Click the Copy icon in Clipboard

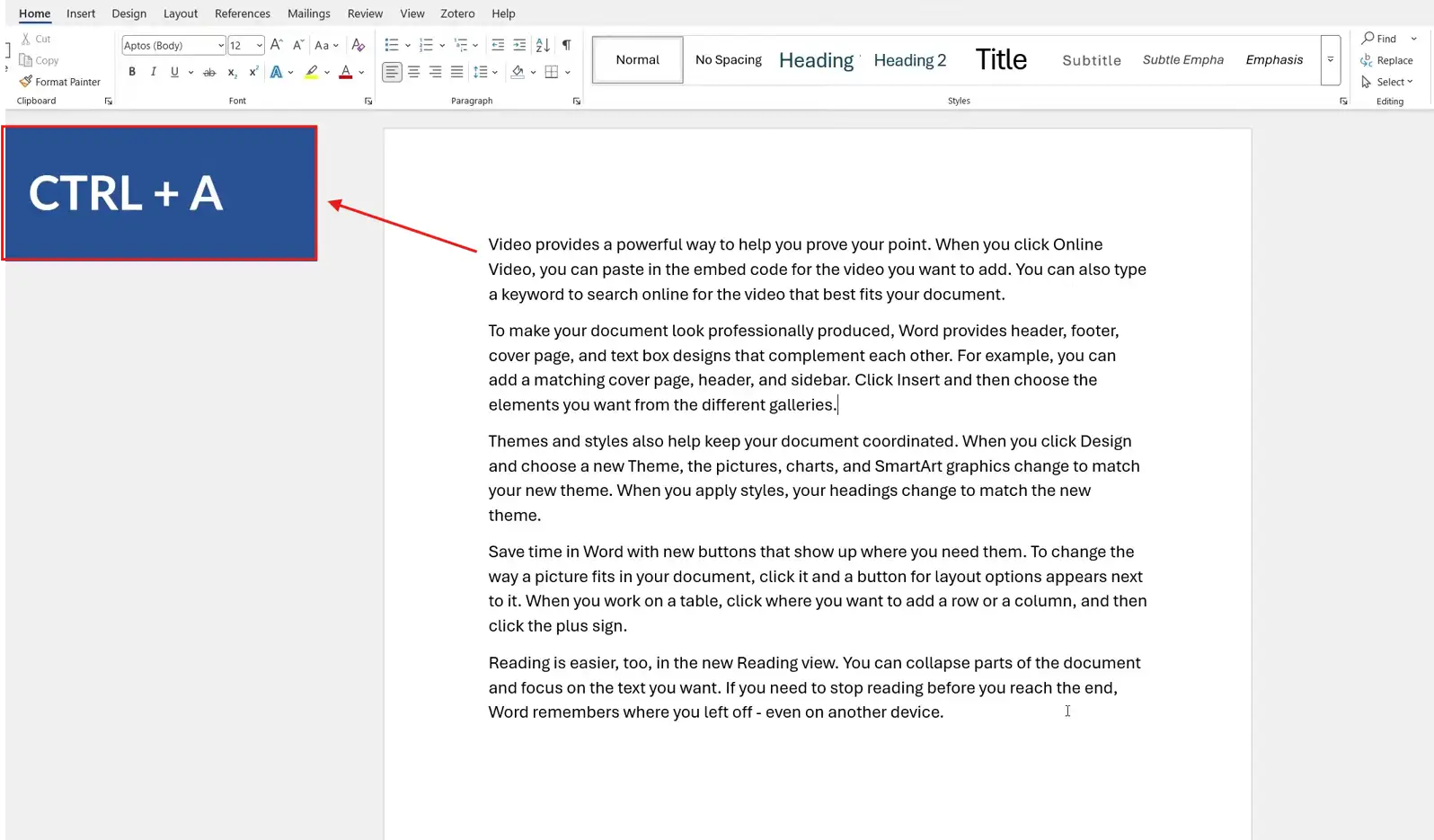[26, 60]
